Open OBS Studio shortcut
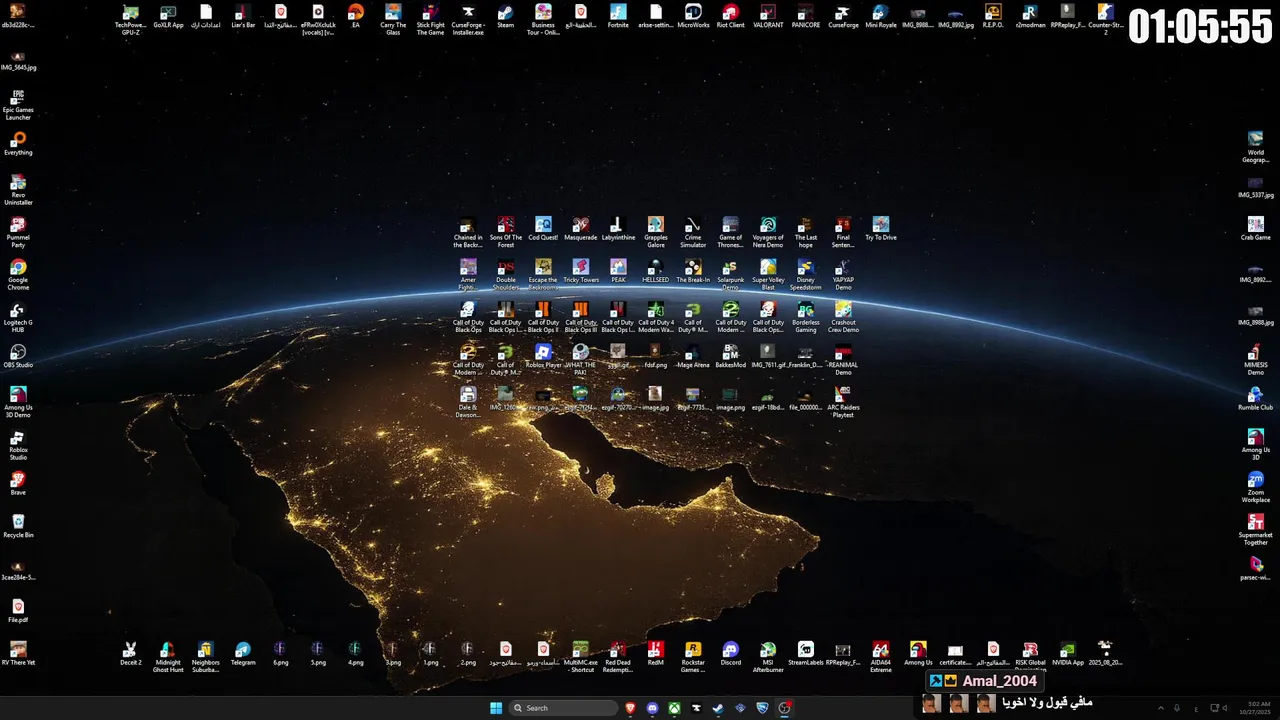This screenshot has width=1280, height=720. pyautogui.click(x=18, y=356)
